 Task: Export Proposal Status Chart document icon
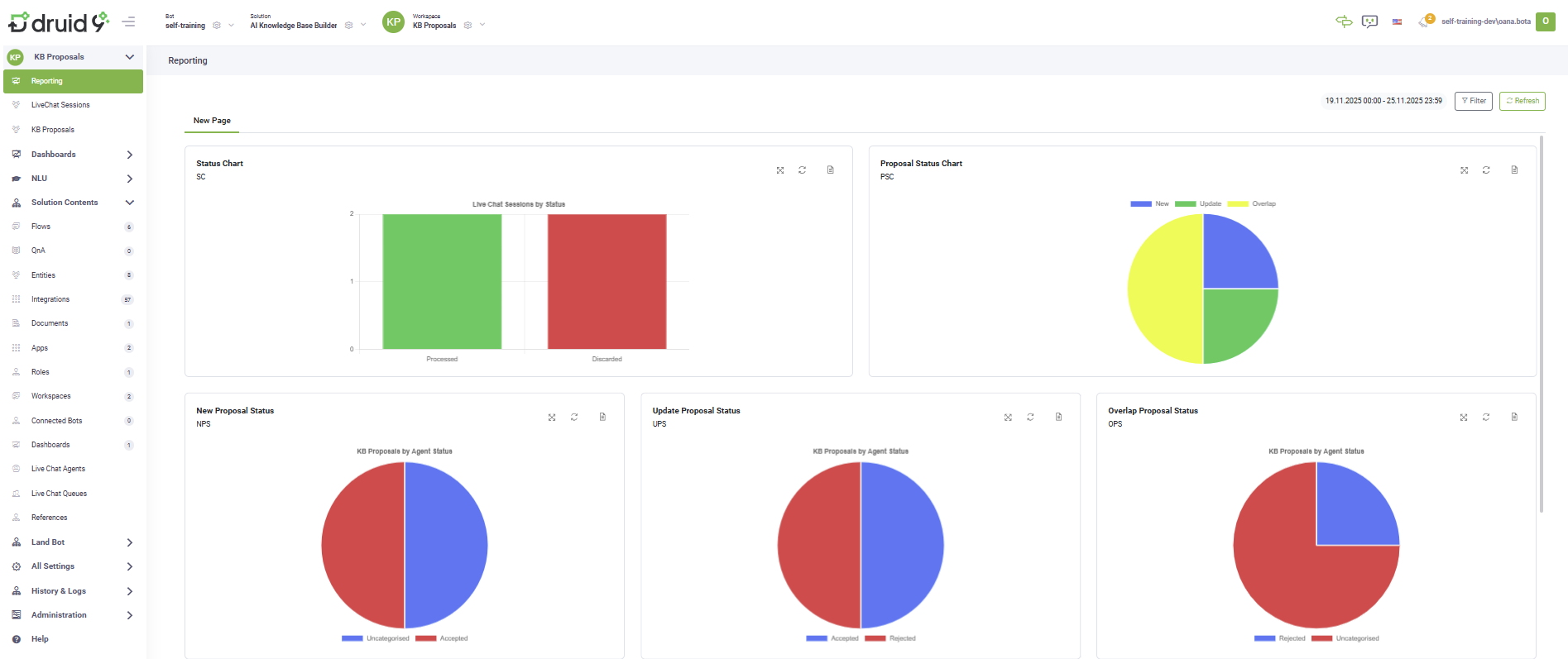pos(1514,170)
